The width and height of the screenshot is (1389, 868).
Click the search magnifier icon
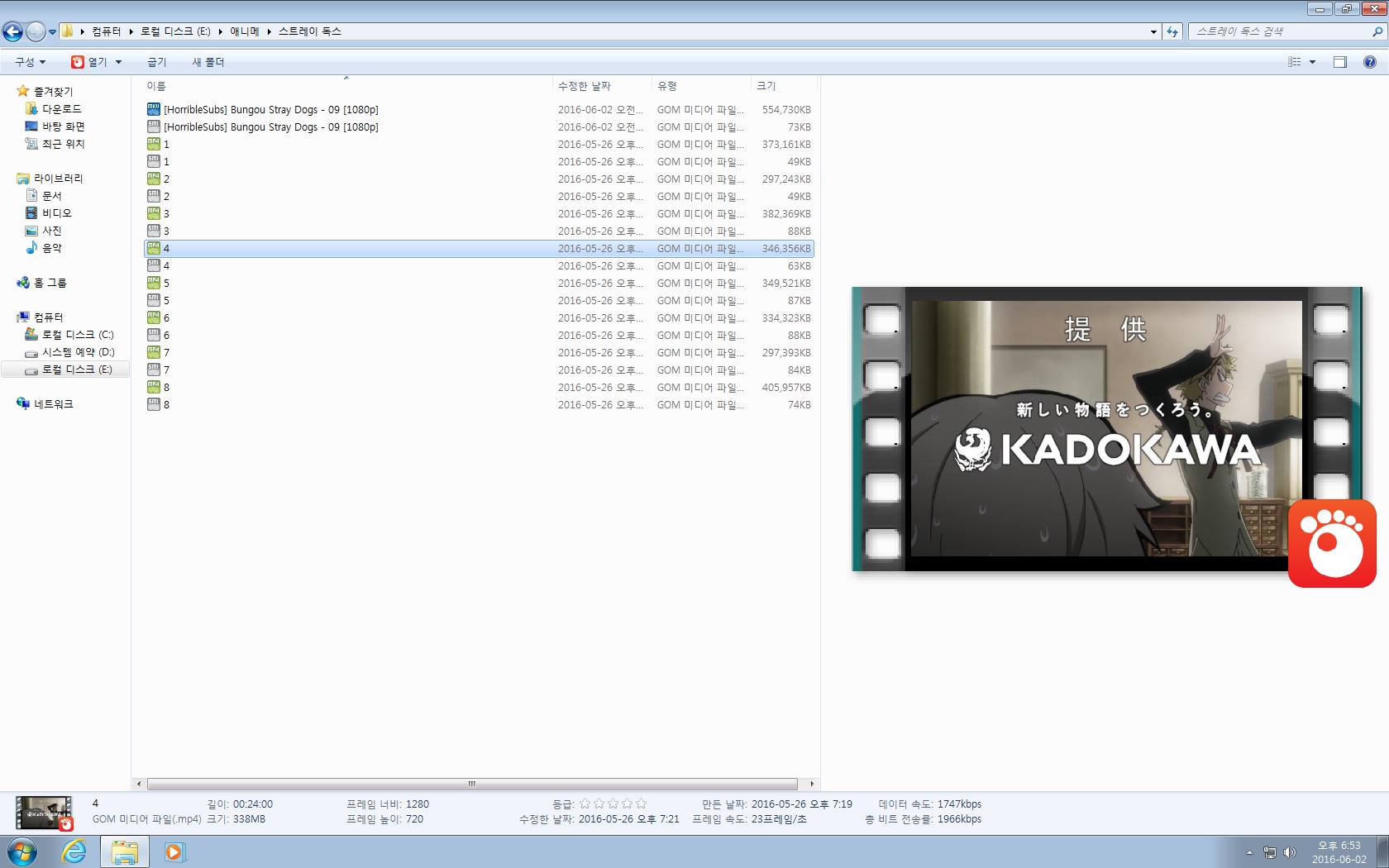1377,31
